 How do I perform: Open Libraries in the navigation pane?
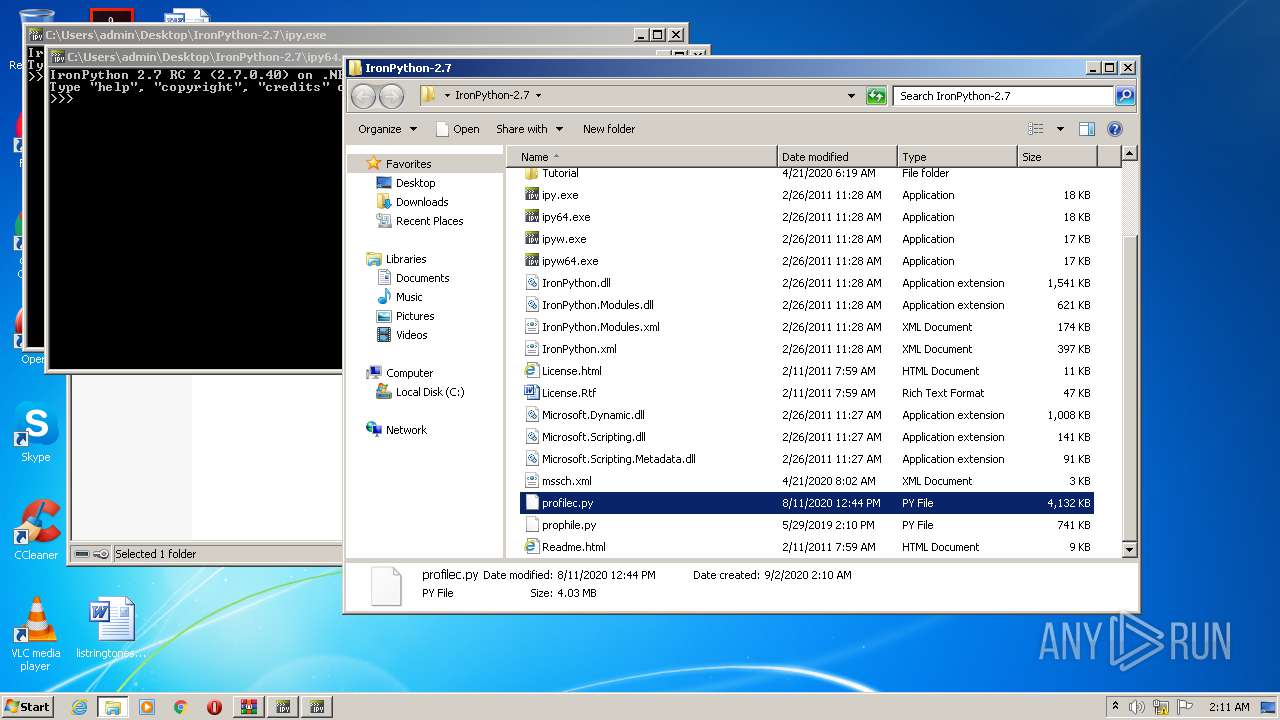(x=406, y=259)
